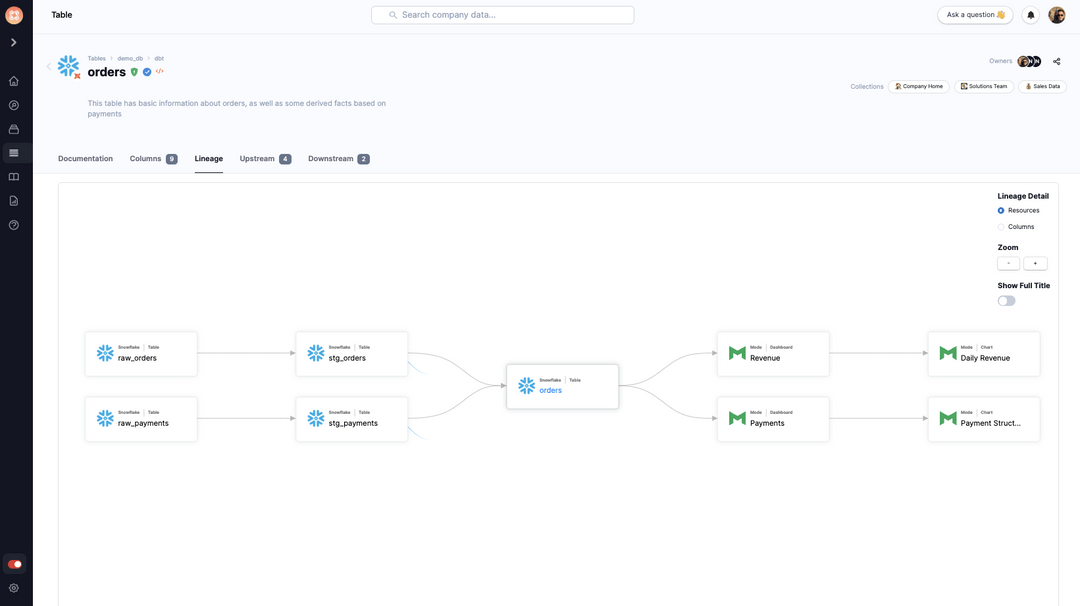This screenshot has height=606, width=1080.
Task: Click the share icon next to Owners
Action: tap(1056, 61)
